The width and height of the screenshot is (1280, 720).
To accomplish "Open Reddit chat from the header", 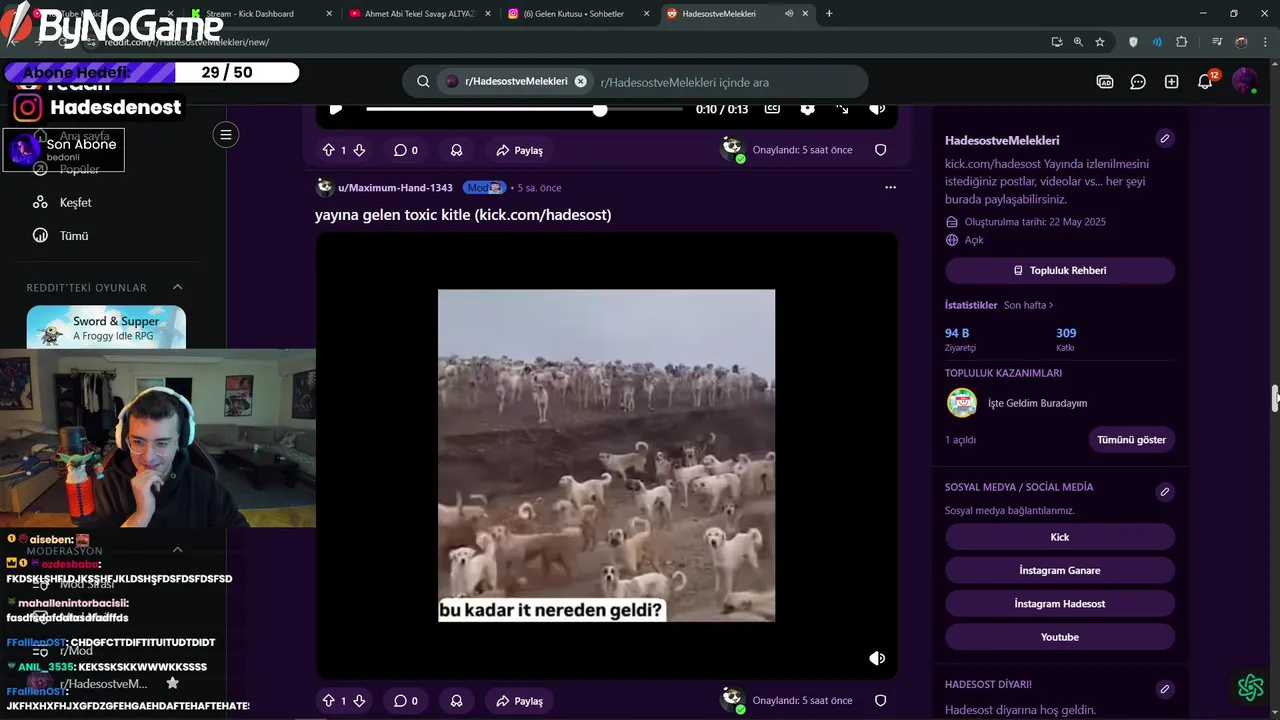I will pyautogui.click(x=1138, y=82).
